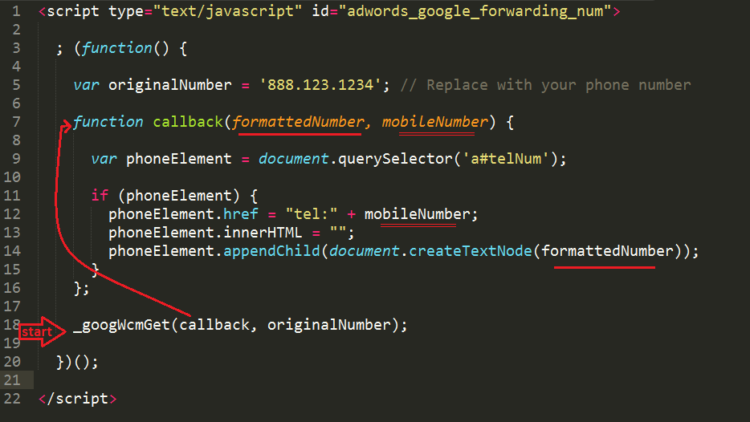Click '_googWcmGet' on line 18

pyautogui.click(x=122, y=325)
